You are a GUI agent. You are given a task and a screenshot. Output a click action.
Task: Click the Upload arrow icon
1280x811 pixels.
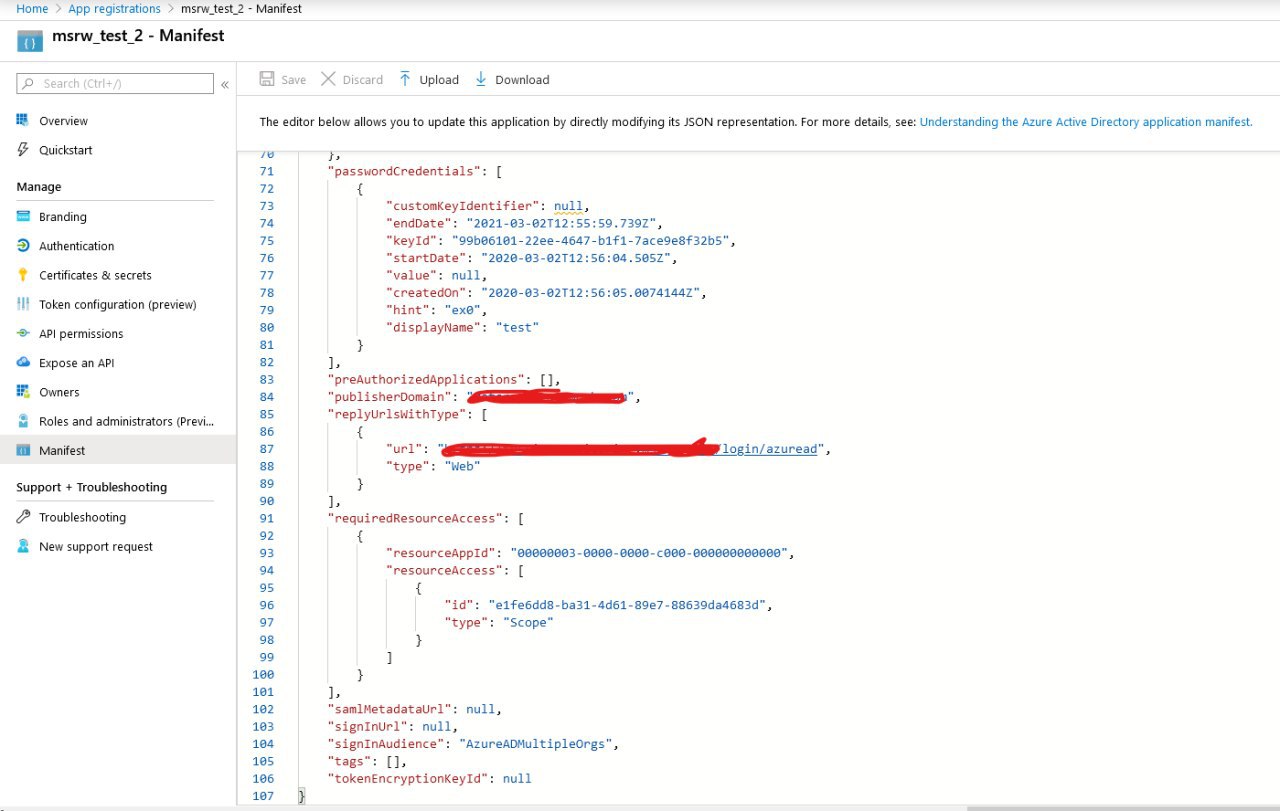pyautogui.click(x=405, y=79)
